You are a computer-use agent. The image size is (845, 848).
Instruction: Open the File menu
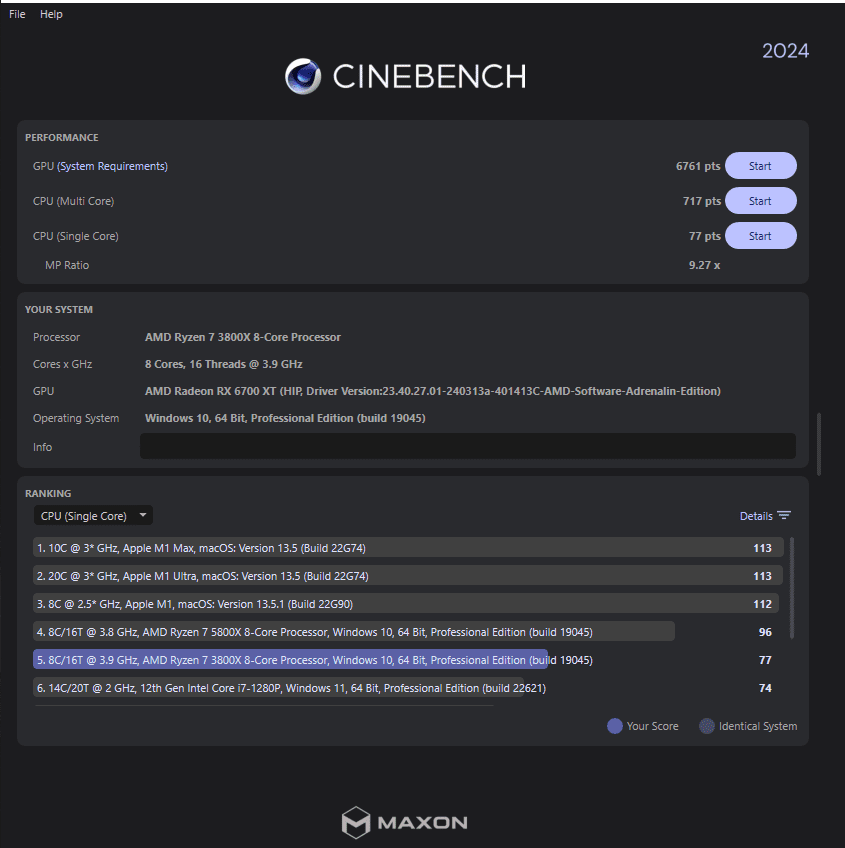click(x=17, y=14)
